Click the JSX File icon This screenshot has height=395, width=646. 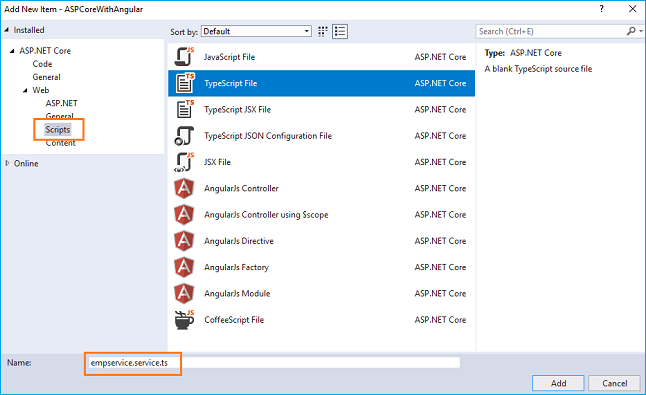click(x=184, y=162)
